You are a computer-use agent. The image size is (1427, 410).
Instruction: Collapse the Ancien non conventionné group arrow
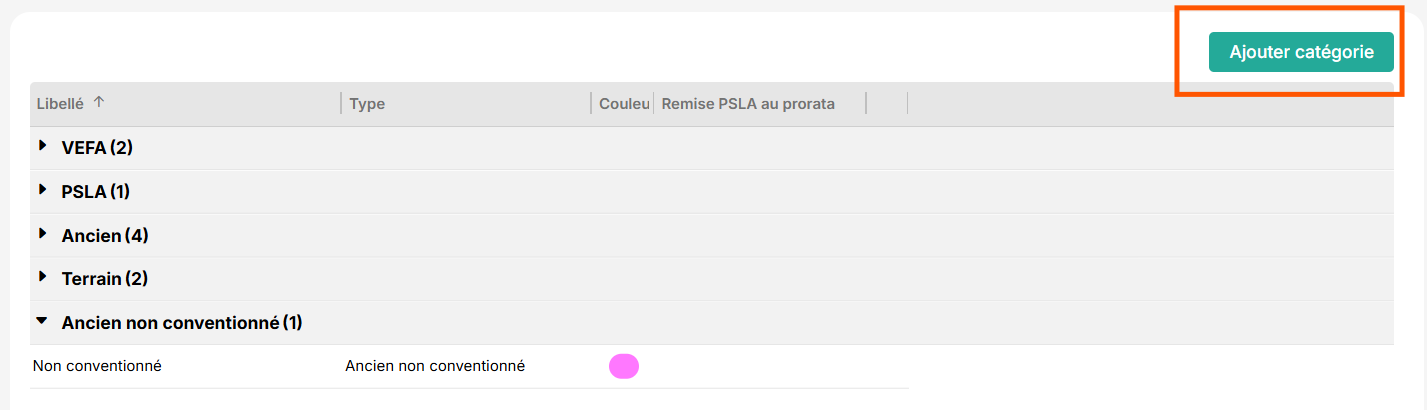pos(42,322)
